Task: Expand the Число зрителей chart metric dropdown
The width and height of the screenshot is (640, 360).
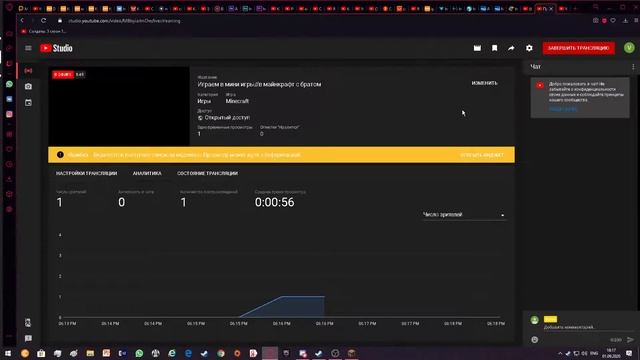Action: pos(464,215)
